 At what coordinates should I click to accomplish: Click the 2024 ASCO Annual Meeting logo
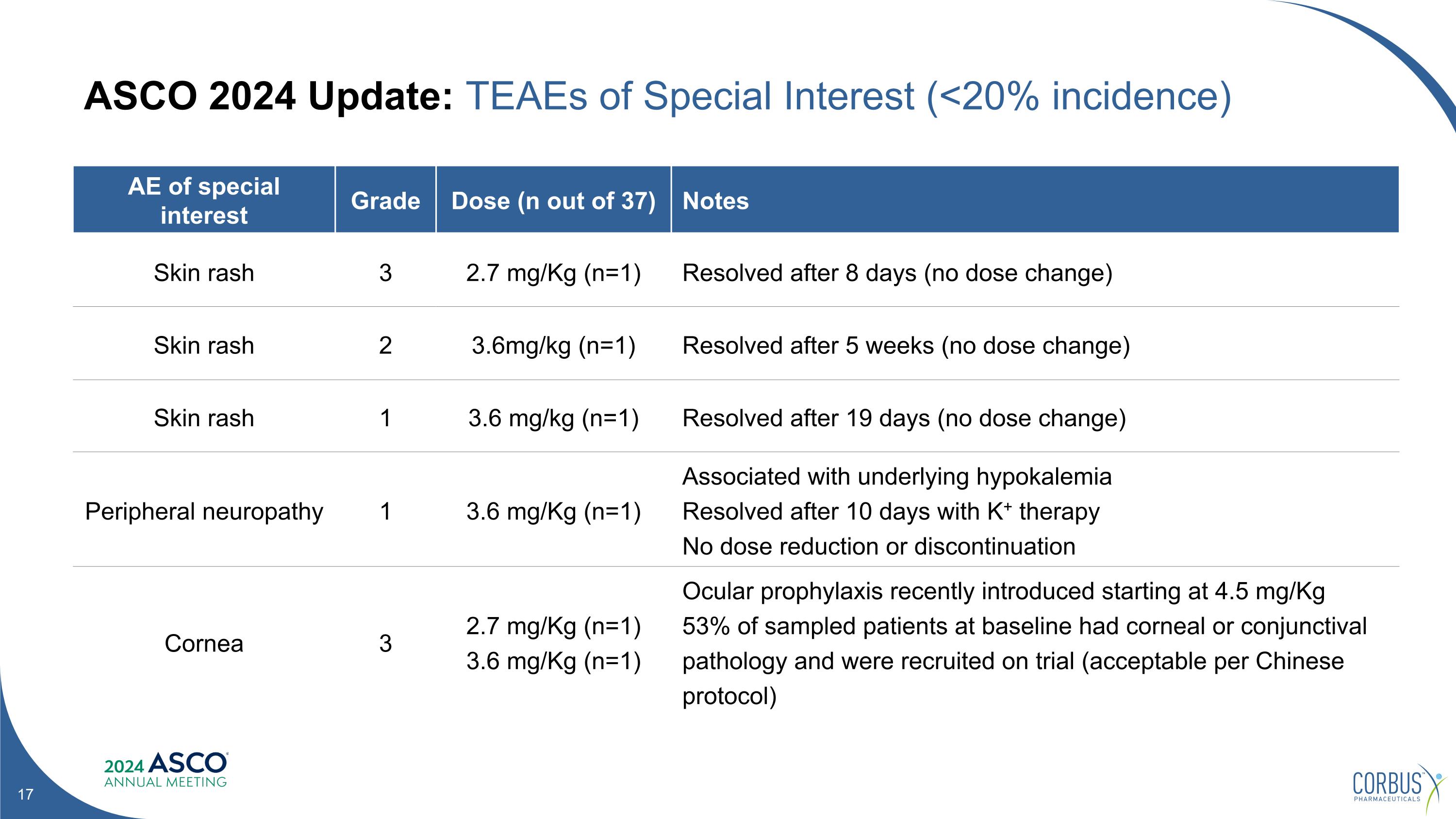(x=165, y=770)
